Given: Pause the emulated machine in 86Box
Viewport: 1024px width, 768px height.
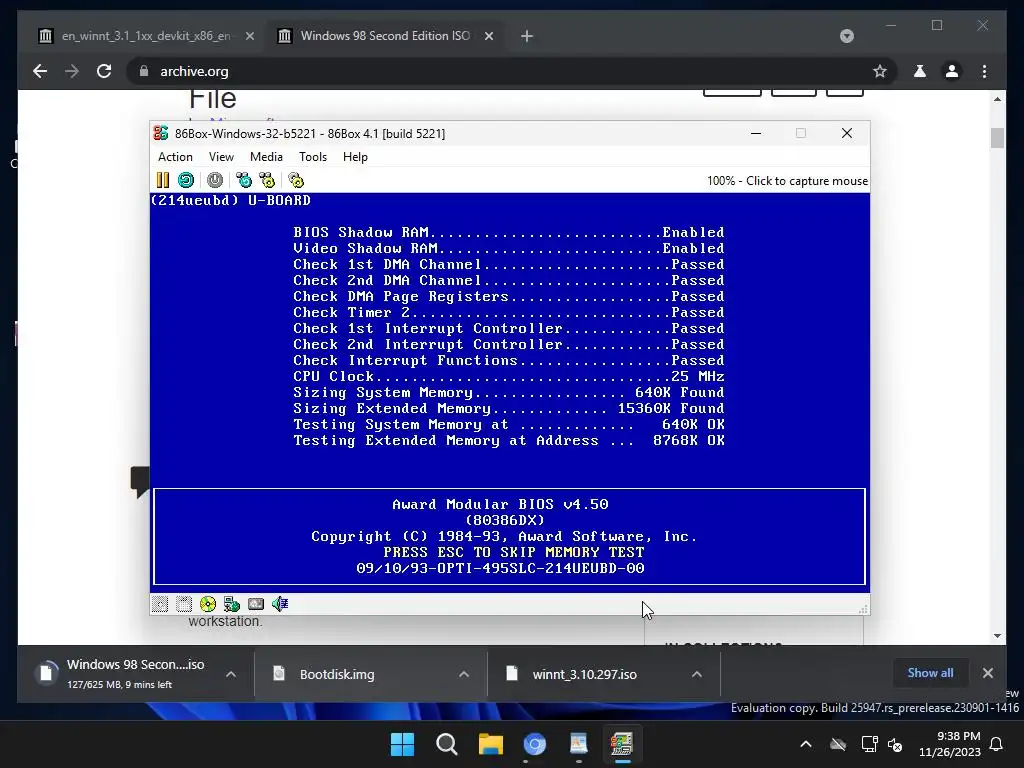Looking at the screenshot, I should [x=163, y=180].
